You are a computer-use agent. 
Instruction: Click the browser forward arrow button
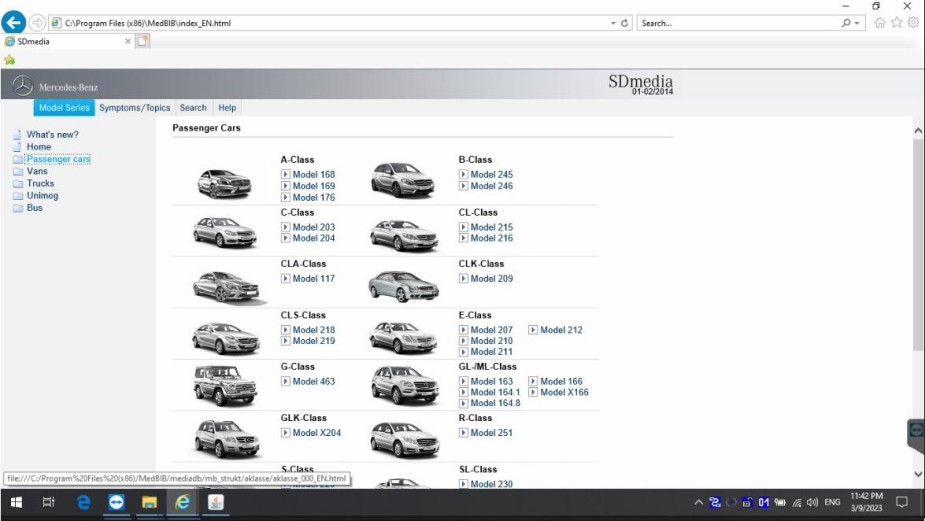(x=37, y=23)
